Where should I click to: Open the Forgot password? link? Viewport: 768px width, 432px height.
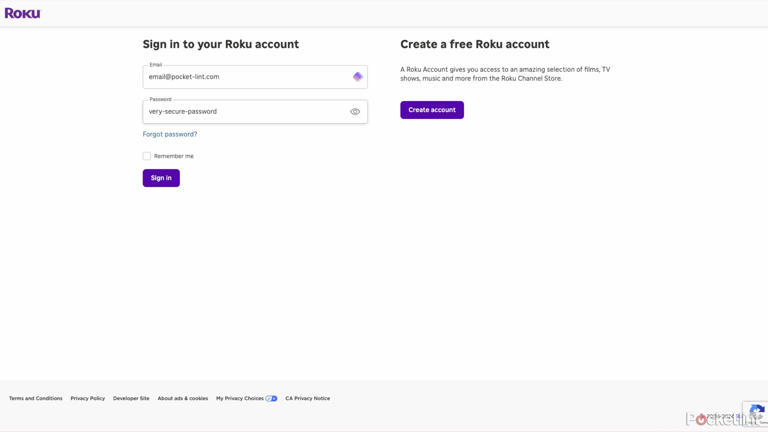[x=169, y=134]
